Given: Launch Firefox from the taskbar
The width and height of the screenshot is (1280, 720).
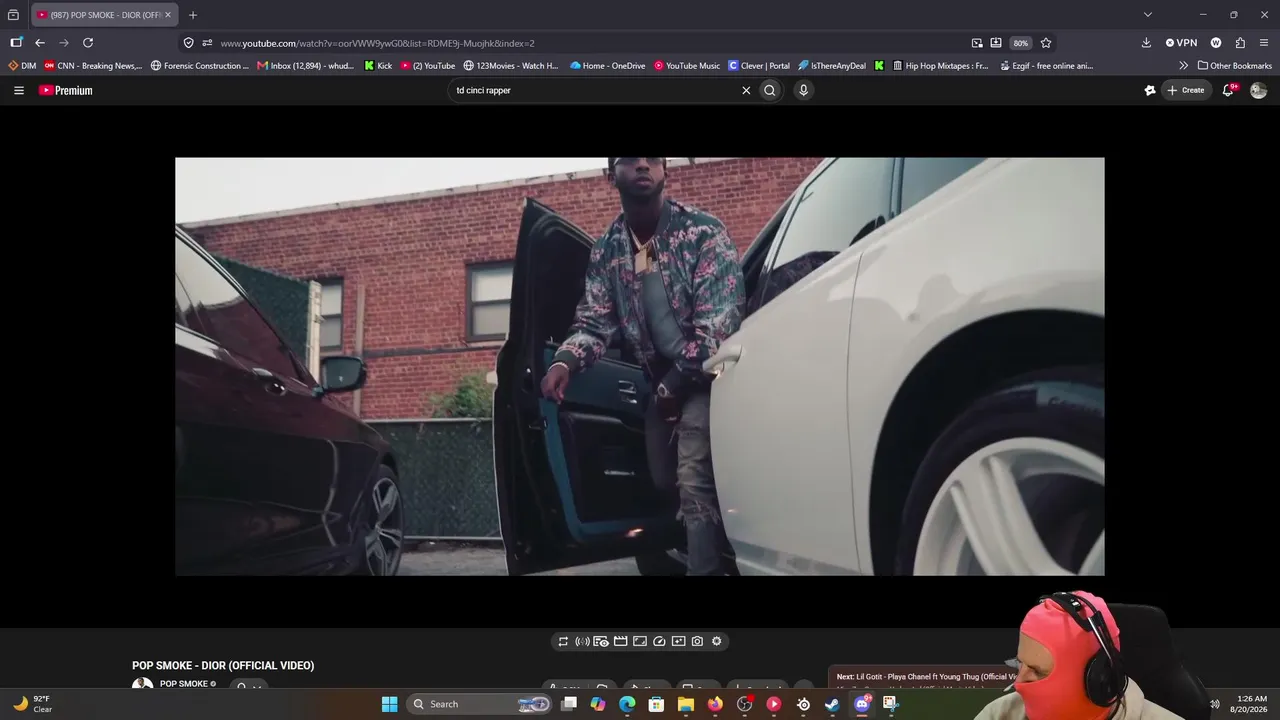Looking at the screenshot, I should (x=715, y=704).
